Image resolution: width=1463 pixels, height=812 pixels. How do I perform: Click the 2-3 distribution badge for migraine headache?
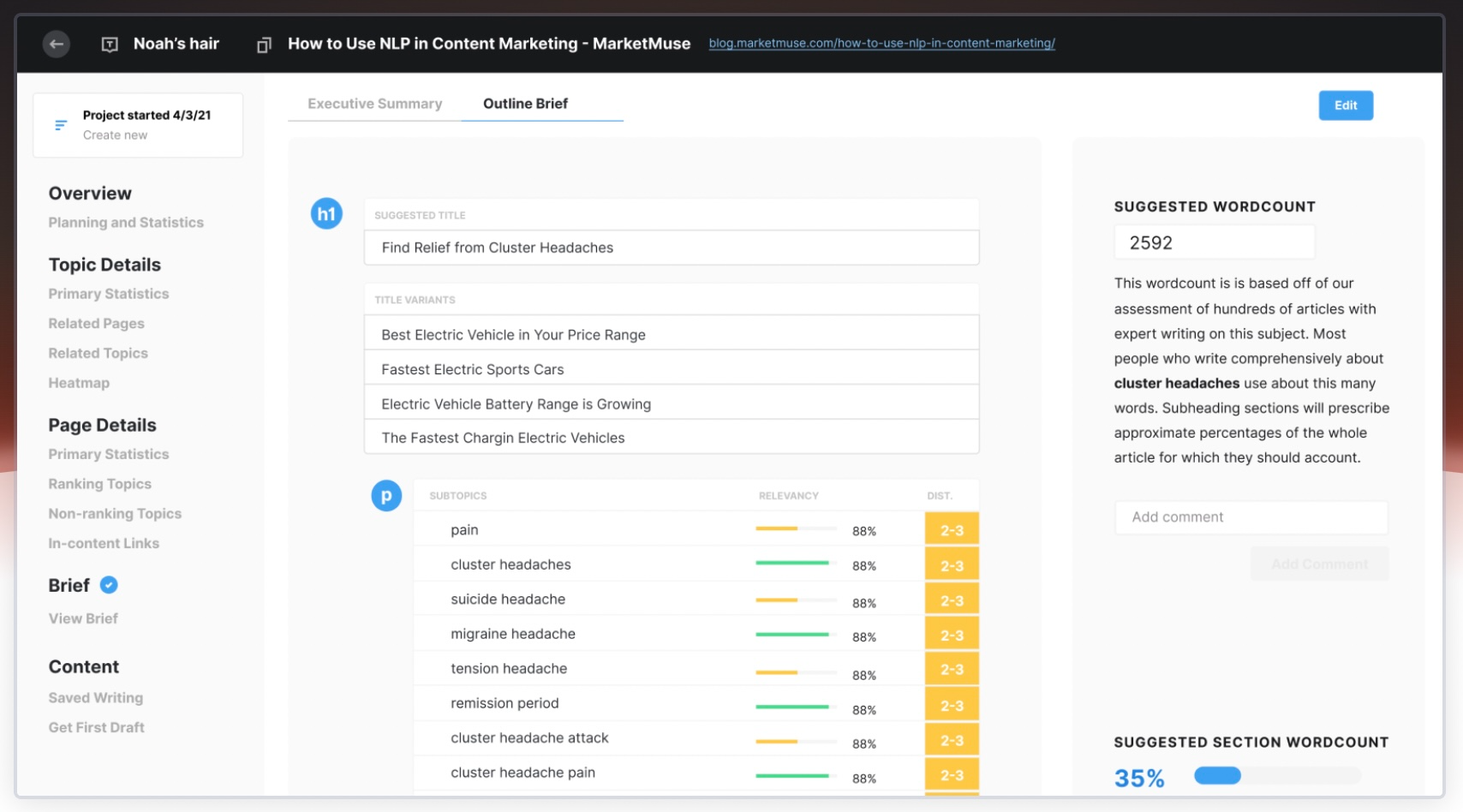tap(952, 635)
